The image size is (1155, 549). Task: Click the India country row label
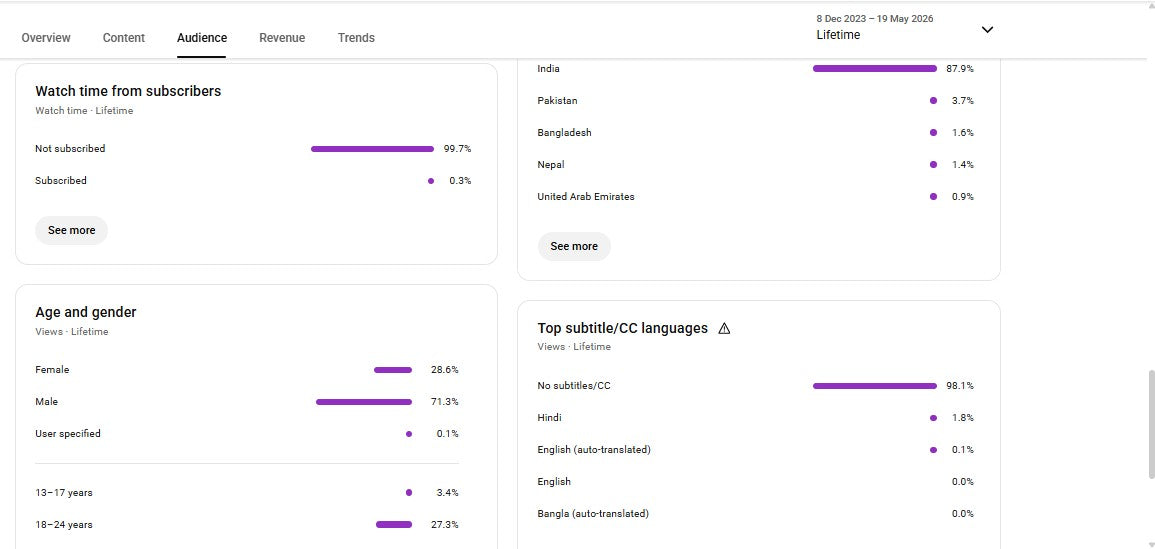[x=548, y=69]
